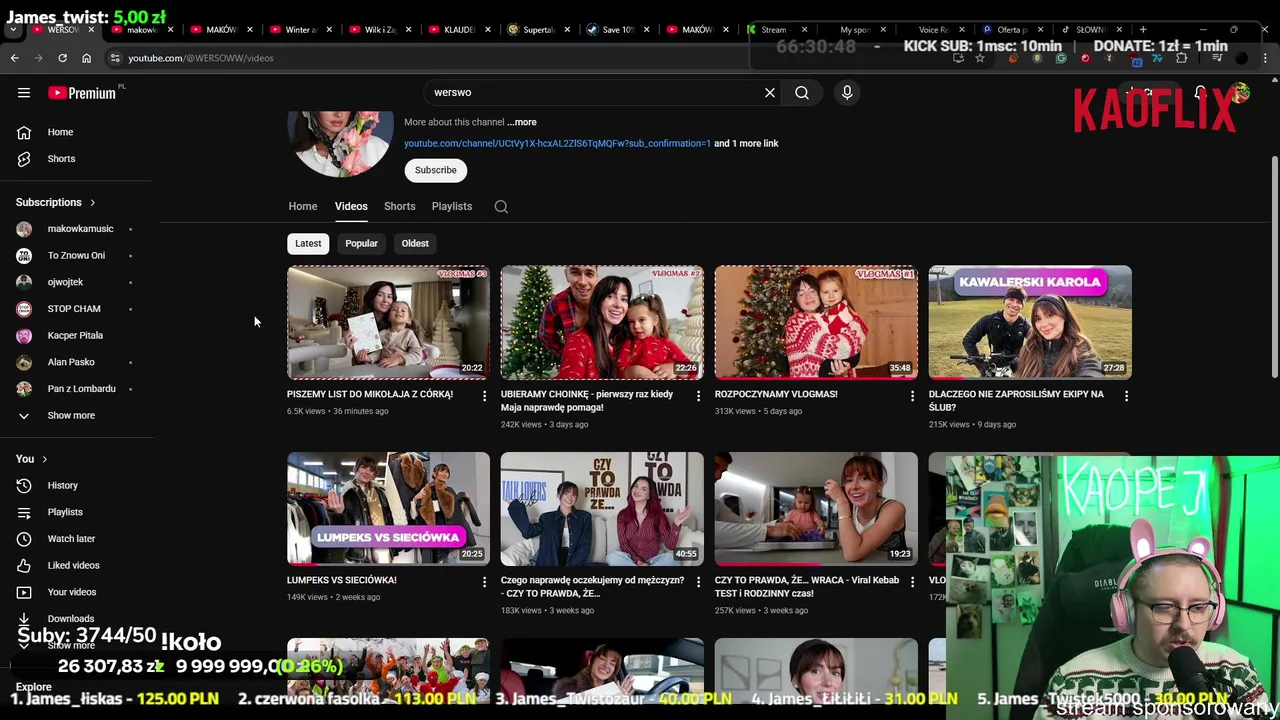Image resolution: width=1280 pixels, height=720 pixels.
Task: Open Downloads in the sidebar
Action: (78, 619)
